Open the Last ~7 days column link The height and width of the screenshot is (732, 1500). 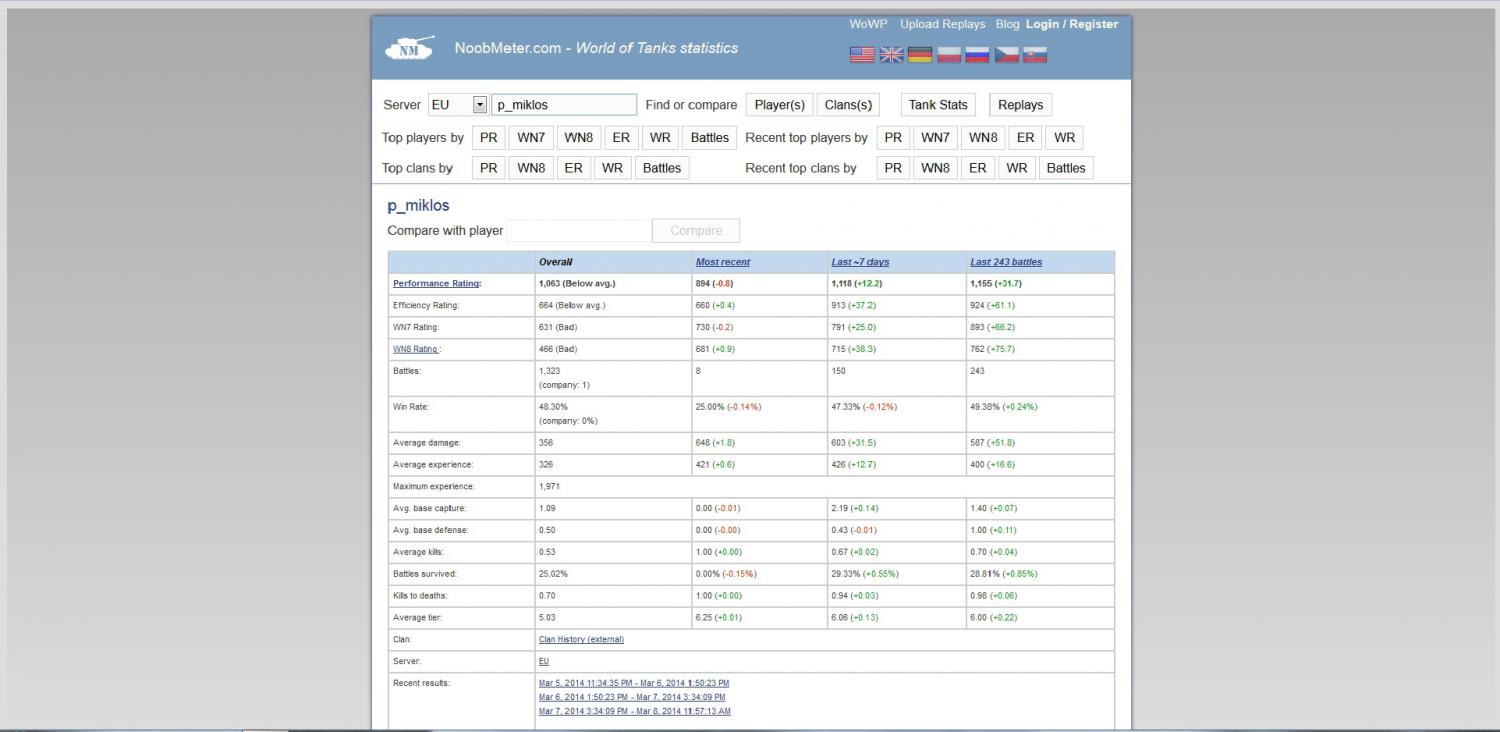pyautogui.click(x=860, y=262)
